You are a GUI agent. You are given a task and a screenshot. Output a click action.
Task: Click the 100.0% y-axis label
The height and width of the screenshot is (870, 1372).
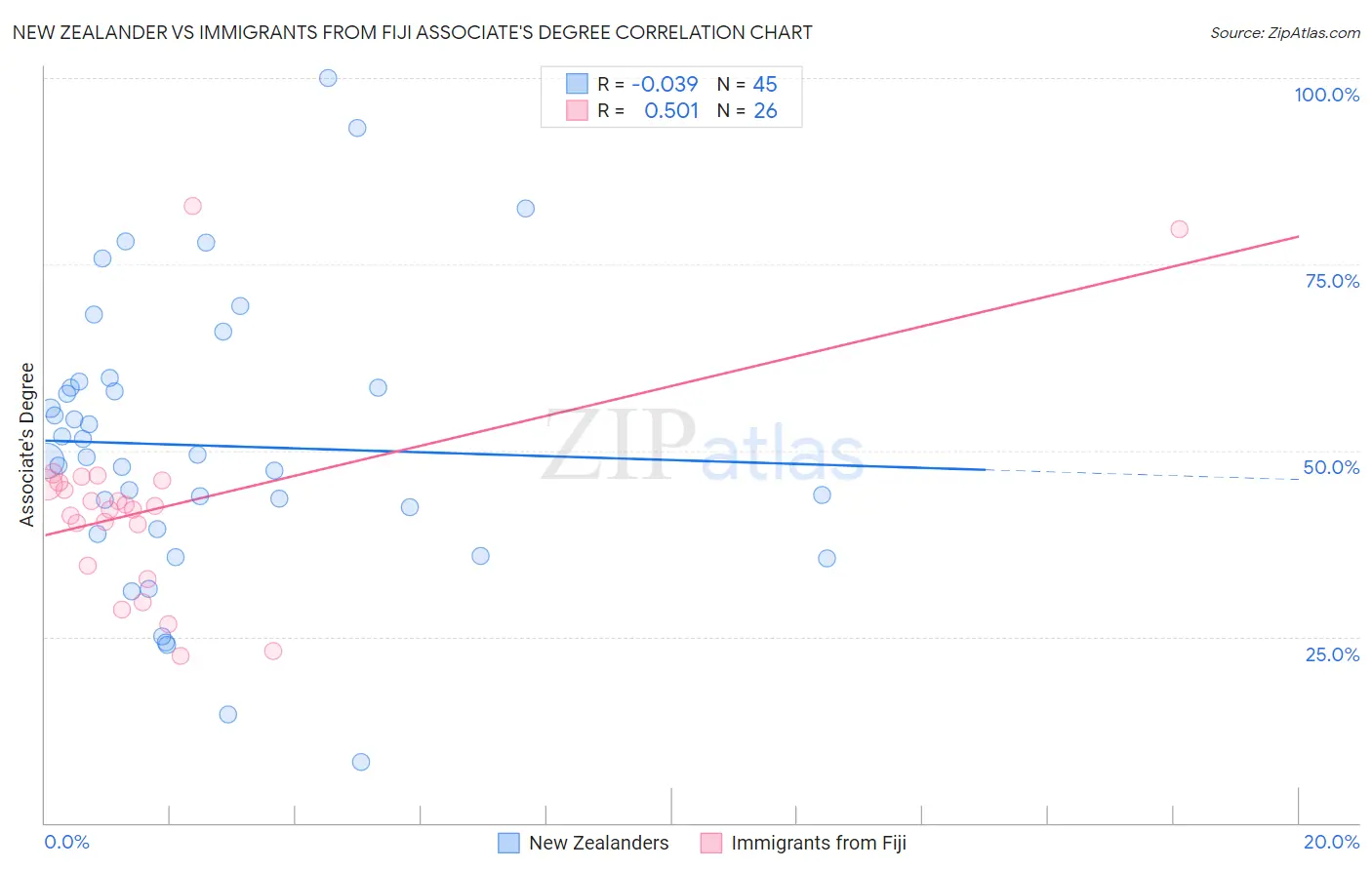1327,95
